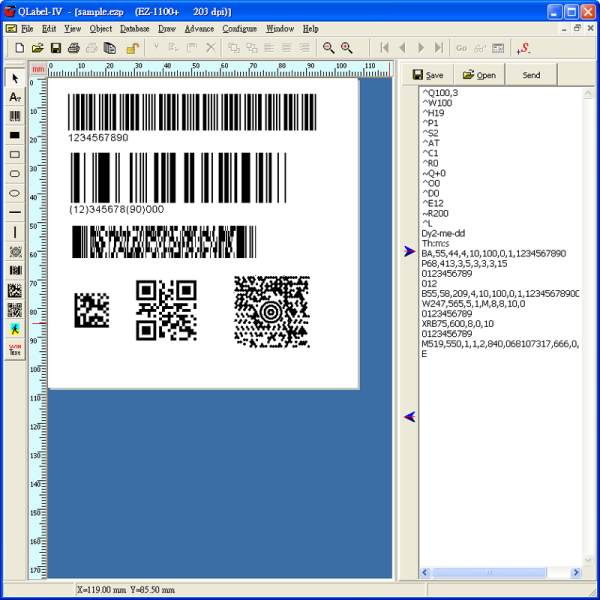Screen dimensions: 600x600
Task: Open the Draw menu
Action: click(x=167, y=29)
